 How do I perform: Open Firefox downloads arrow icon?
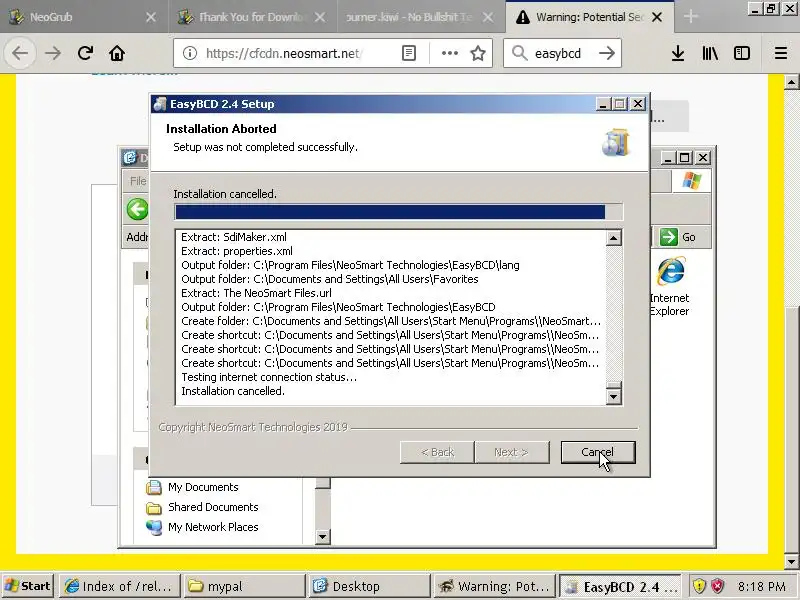coord(678,53)
